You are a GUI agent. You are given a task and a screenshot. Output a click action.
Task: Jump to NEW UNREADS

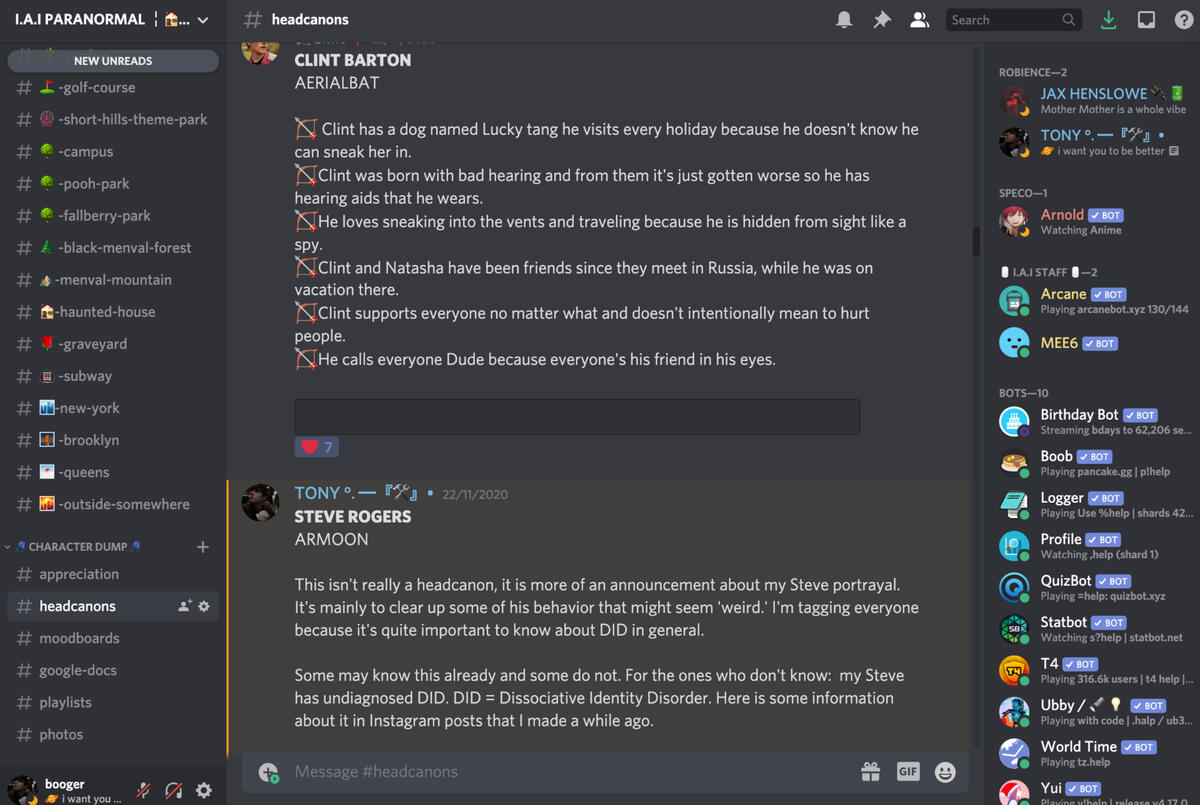113,61
